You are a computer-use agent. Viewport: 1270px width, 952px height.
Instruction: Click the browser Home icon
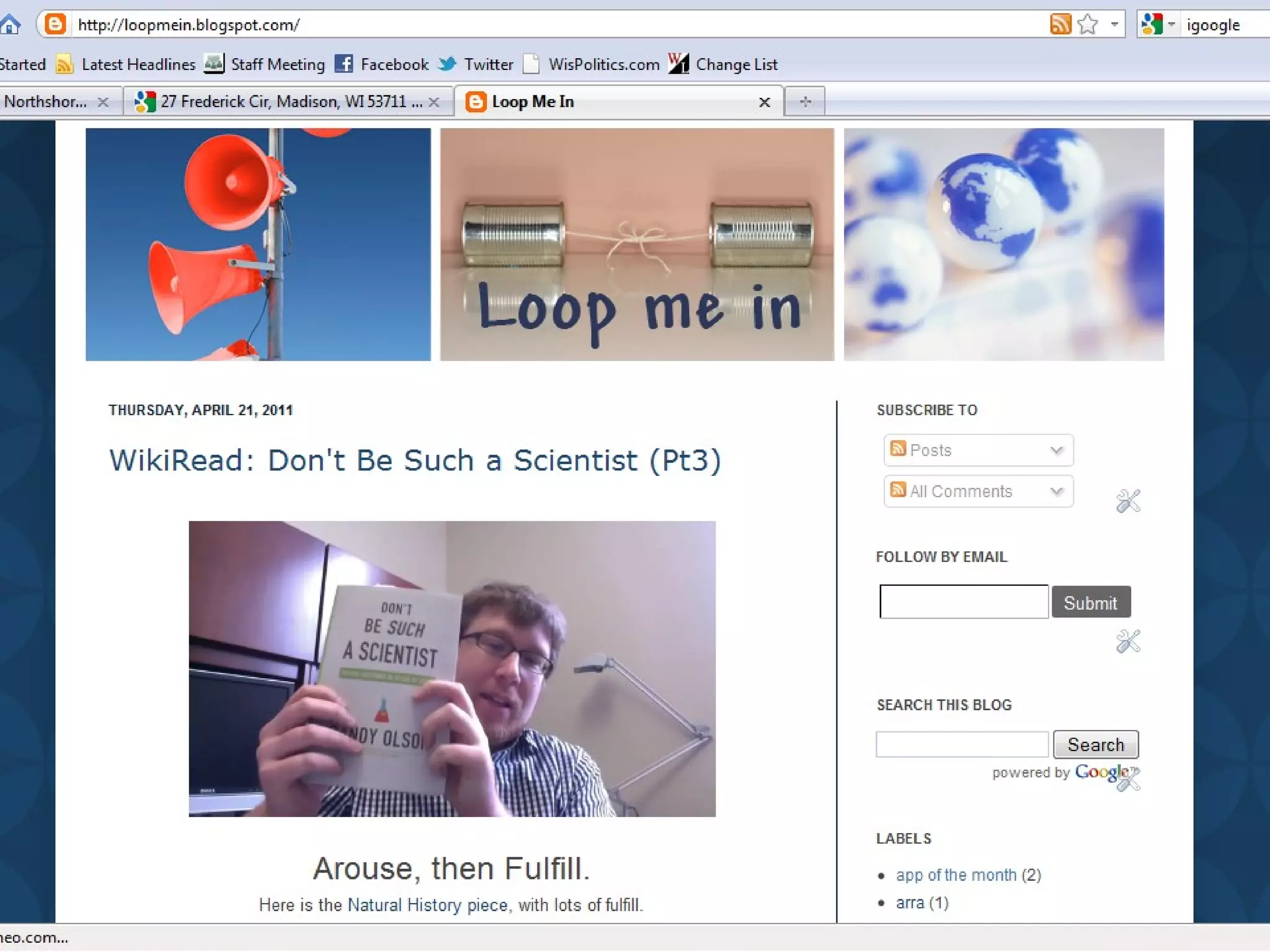[x=10, y=25]
